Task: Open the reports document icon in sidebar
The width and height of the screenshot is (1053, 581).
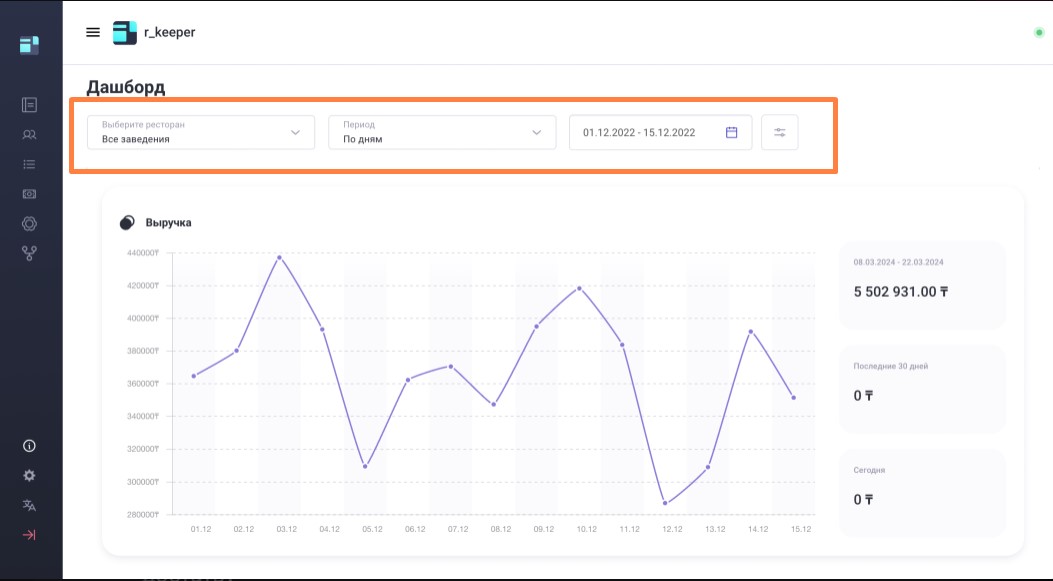Action: click(x=30, y=105)
